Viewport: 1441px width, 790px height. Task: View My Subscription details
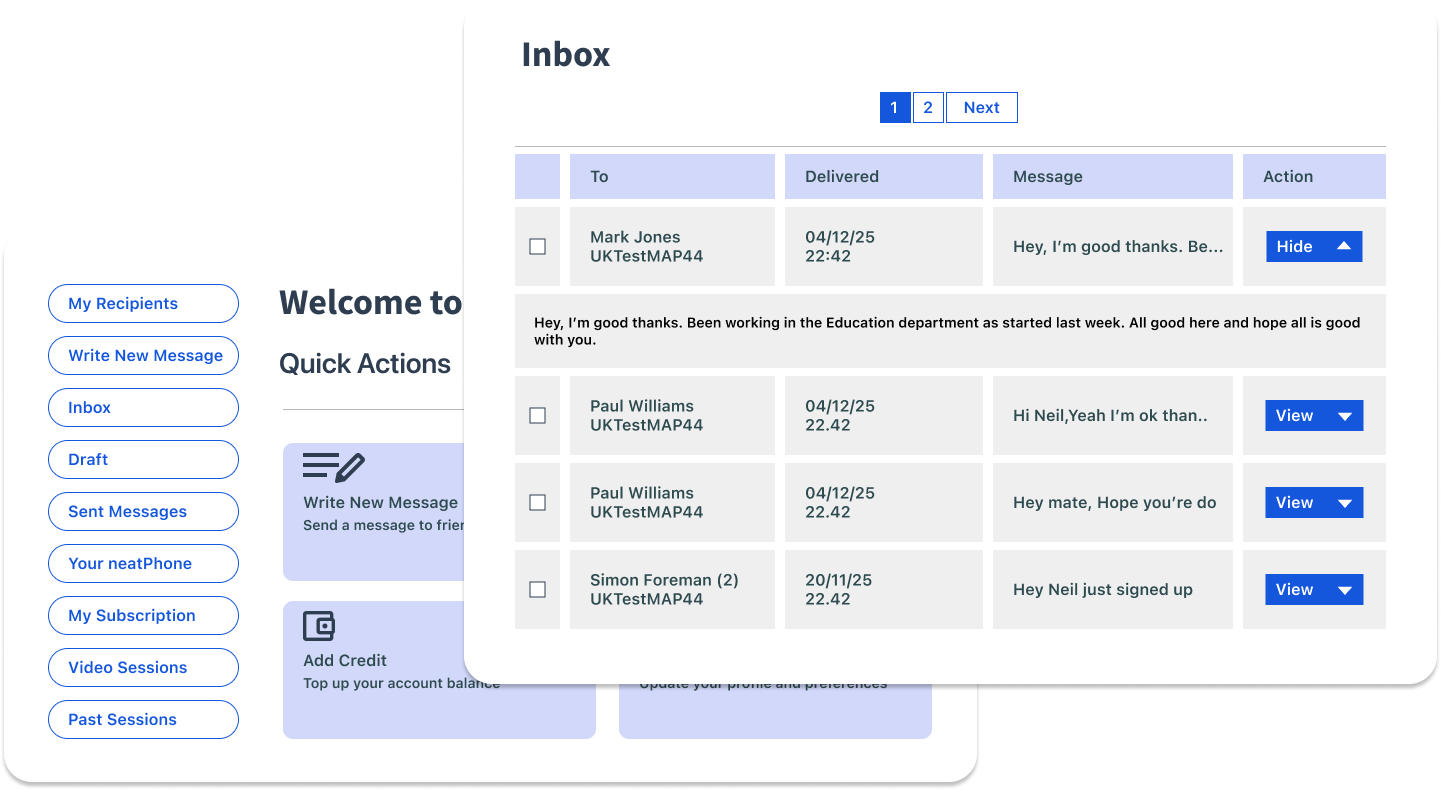coord(143,615)
